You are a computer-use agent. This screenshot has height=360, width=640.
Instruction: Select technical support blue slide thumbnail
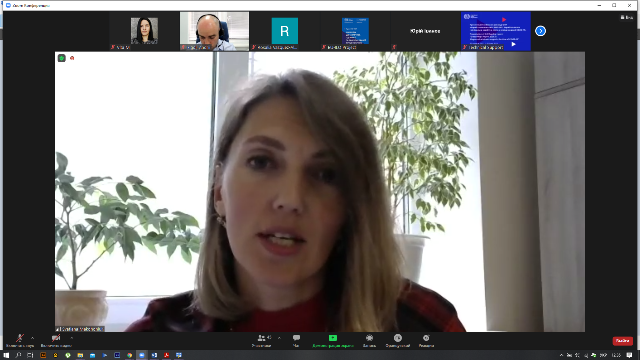(496, 31)
